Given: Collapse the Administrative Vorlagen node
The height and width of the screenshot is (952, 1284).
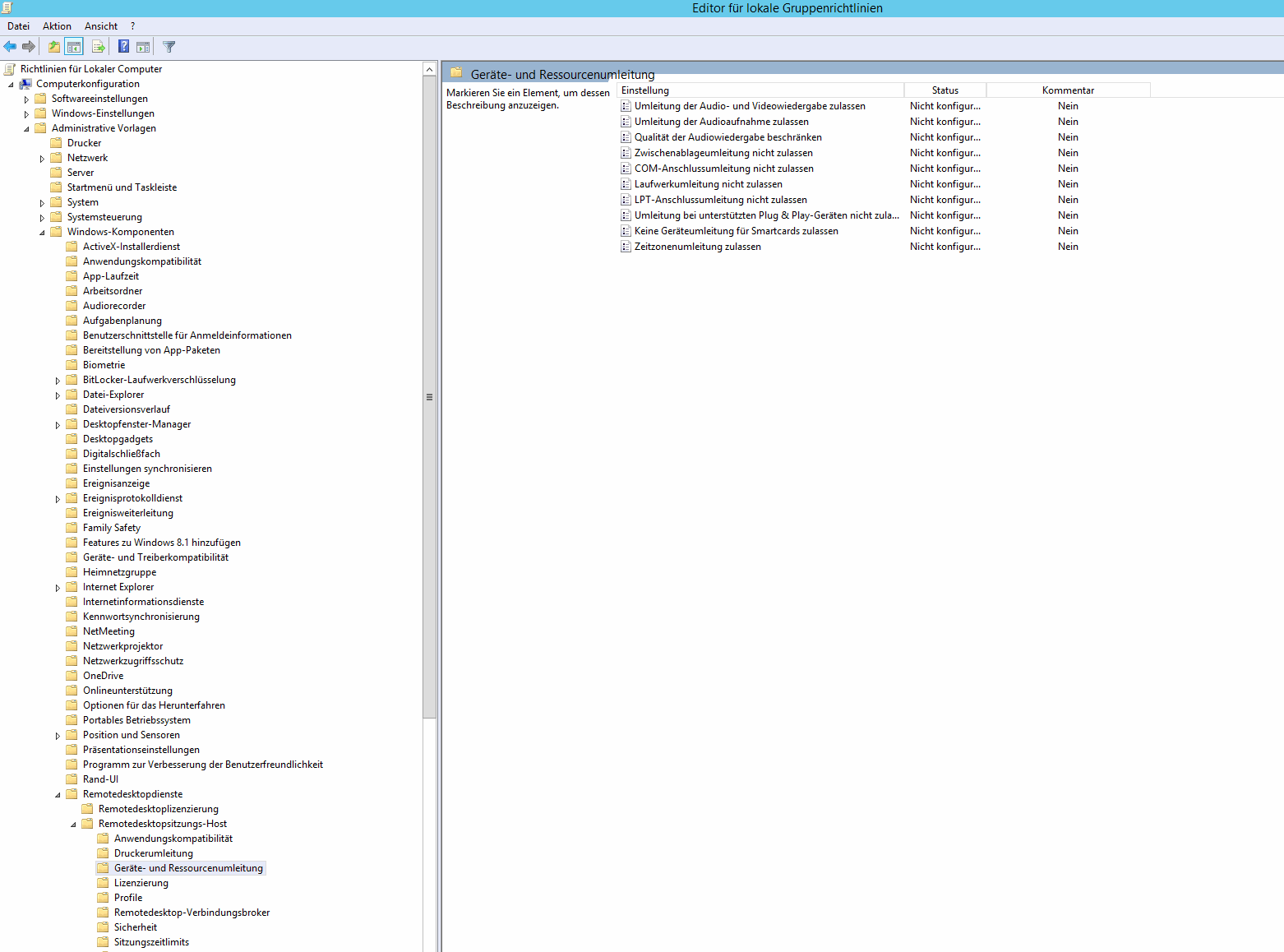Looking at the screenshot, I should pos(26,129).
